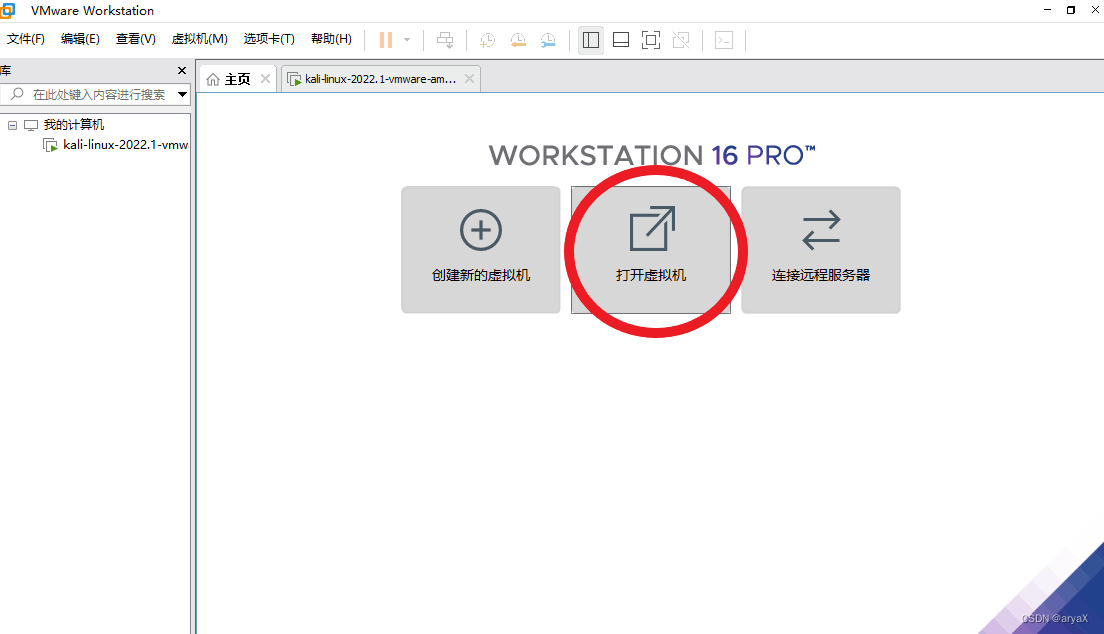Click the home icon on 主页 tab
Viewport: 1104px width, 634px height.
[x=213, y=80]
